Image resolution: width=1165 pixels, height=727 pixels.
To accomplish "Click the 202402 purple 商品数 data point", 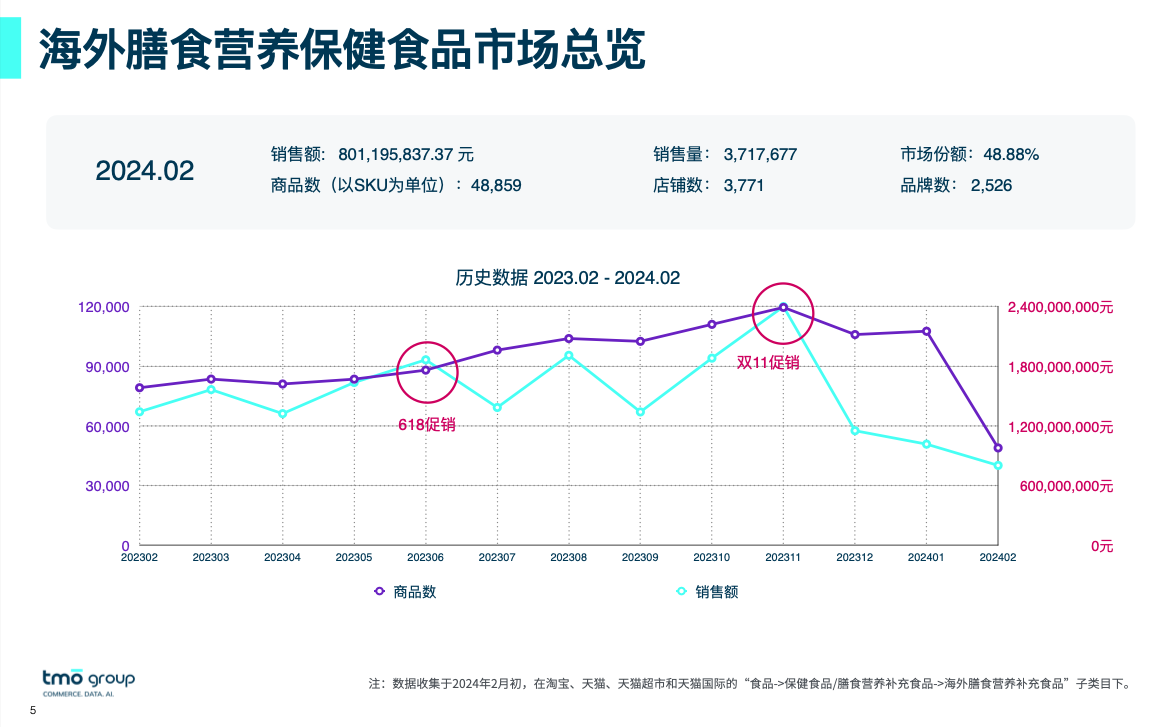I will pos(998,448).
